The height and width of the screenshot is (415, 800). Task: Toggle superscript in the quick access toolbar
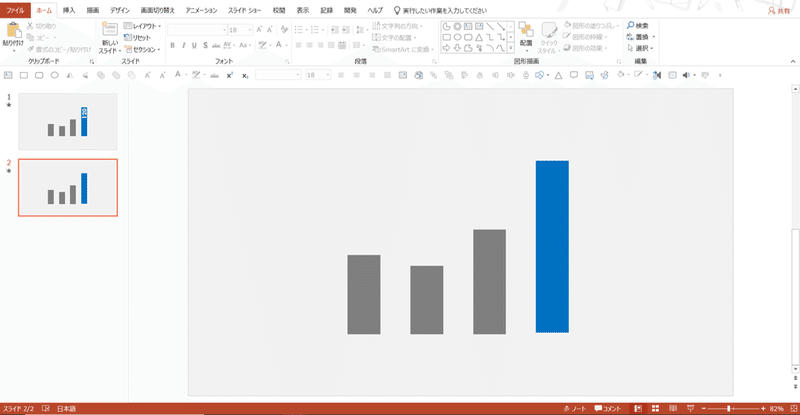pos(230,75)
